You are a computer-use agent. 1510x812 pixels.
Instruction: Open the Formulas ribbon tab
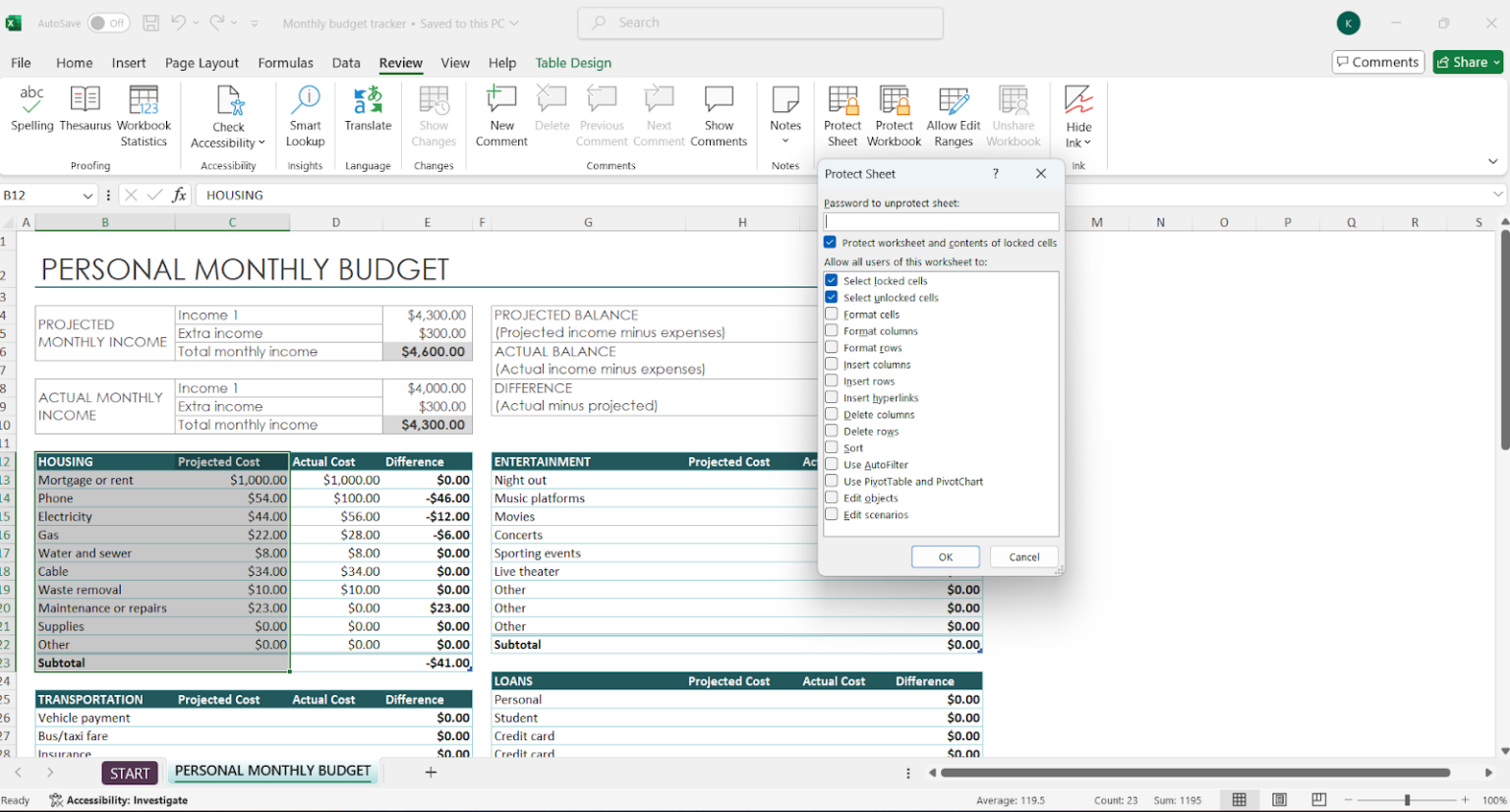pyautogui.click(x=285, y=62)
